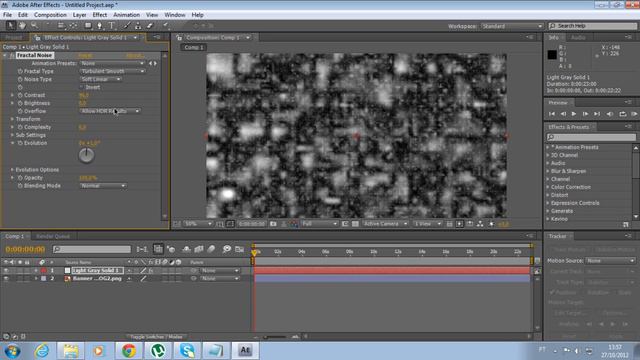Open Workspace Standard dropdown

coord(511,26)
